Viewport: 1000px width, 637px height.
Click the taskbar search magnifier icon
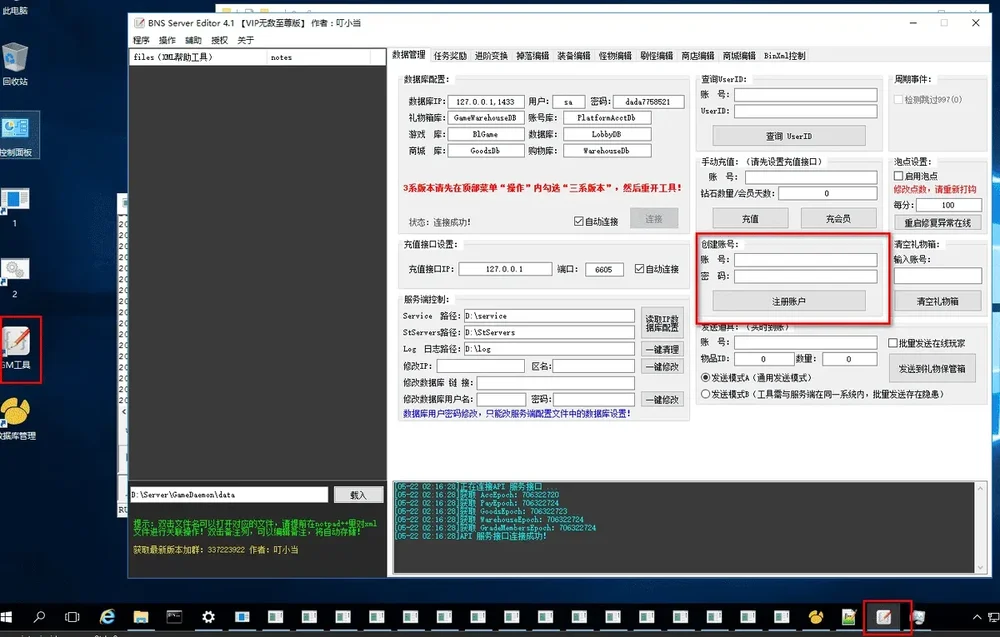[x=40, y=617]
